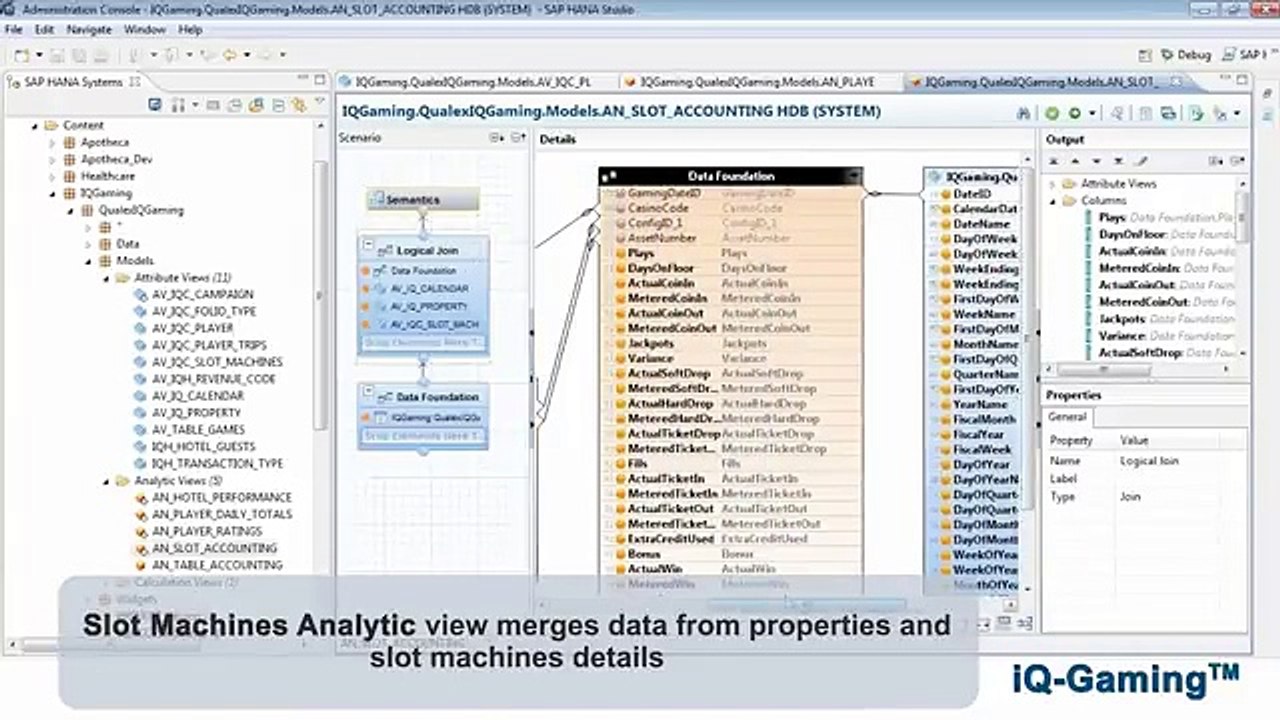Viewport: 1280px width, 720px height.
Task: Click the Save and Activate green icon
Action: 1075,113
